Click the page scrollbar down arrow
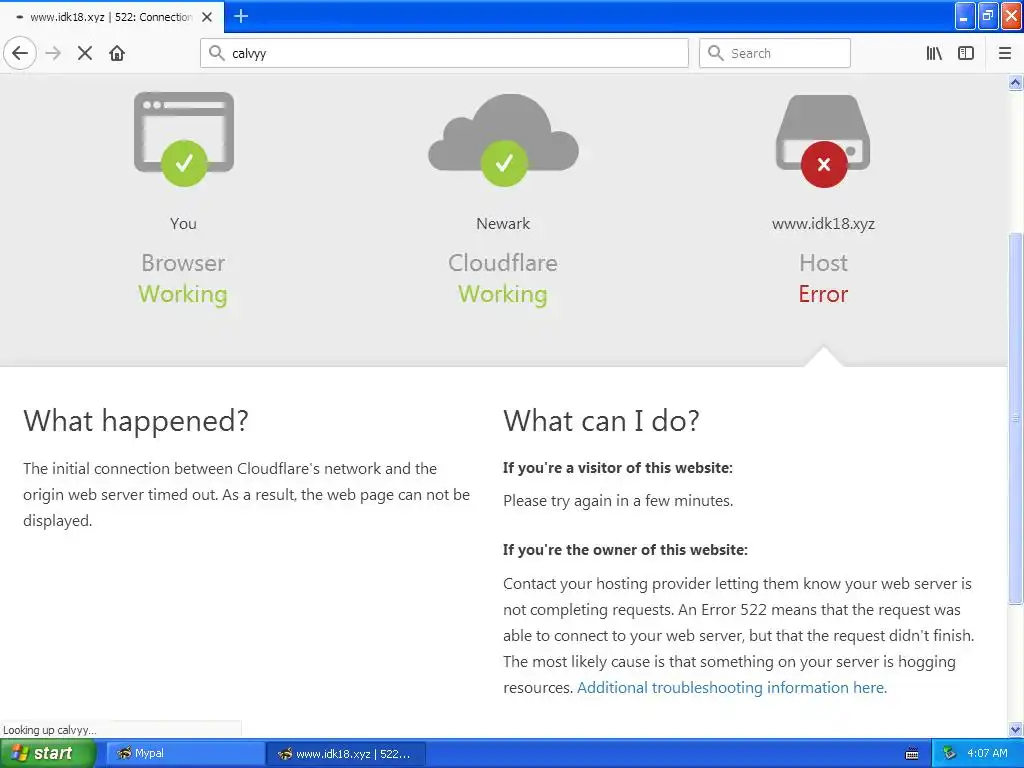The image size is (1024, 768). (1016, 729)
